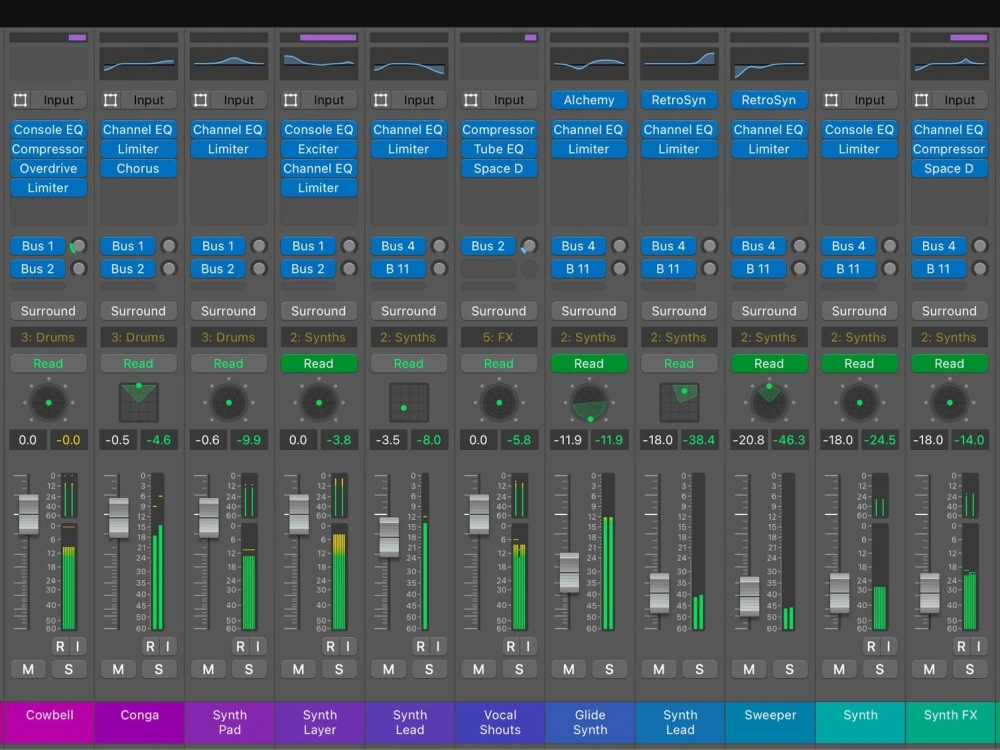The height and width of the screenshot is (750, 1000).
Task: Solo the Synth FX channel
Action: coord(969,669)
